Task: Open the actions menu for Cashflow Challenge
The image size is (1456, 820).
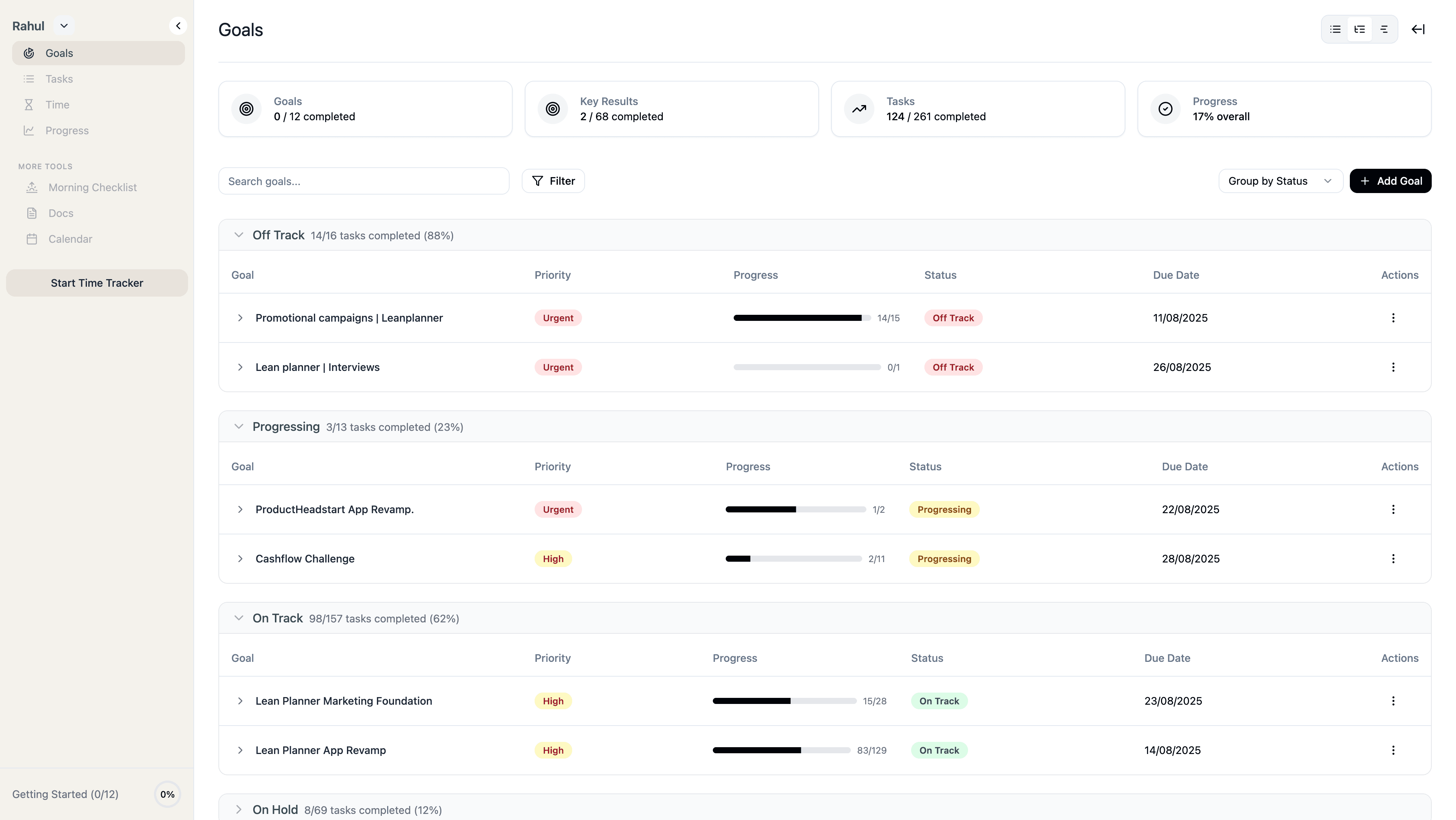Action: (1393, 559)
